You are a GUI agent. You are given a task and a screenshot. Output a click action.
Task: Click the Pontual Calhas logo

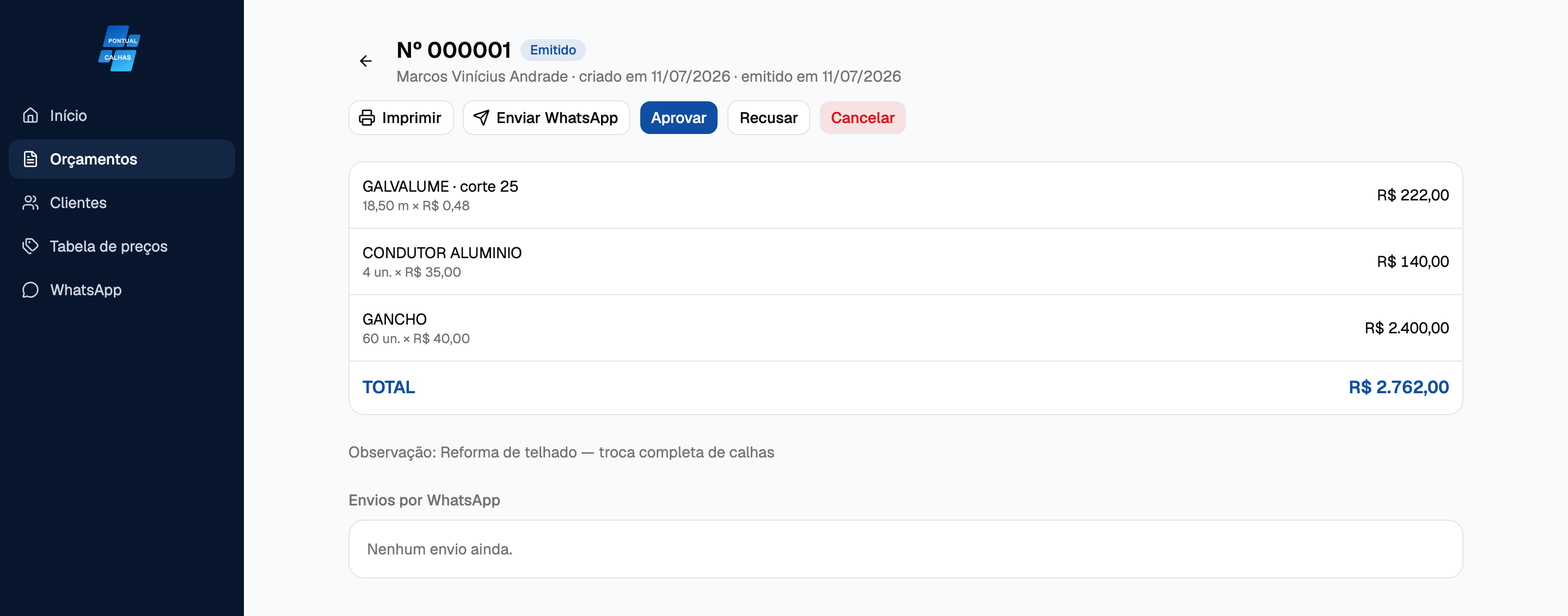pyautogui.click(x=119, y=48)
